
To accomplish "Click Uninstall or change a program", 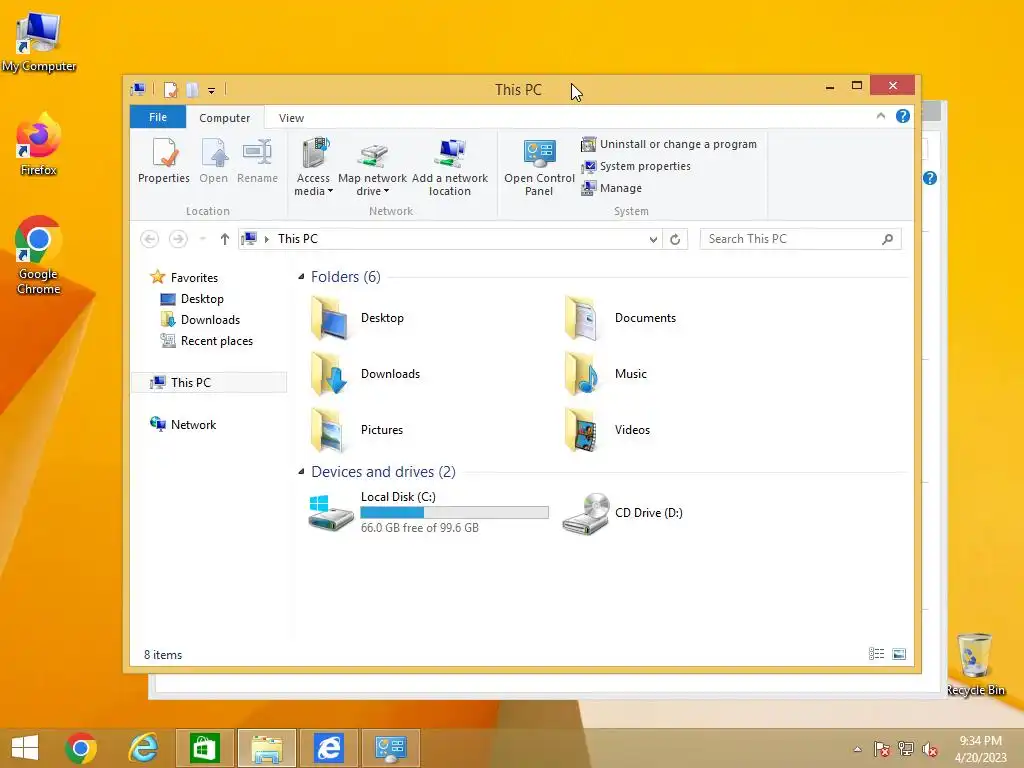I will tap(669, 144).
